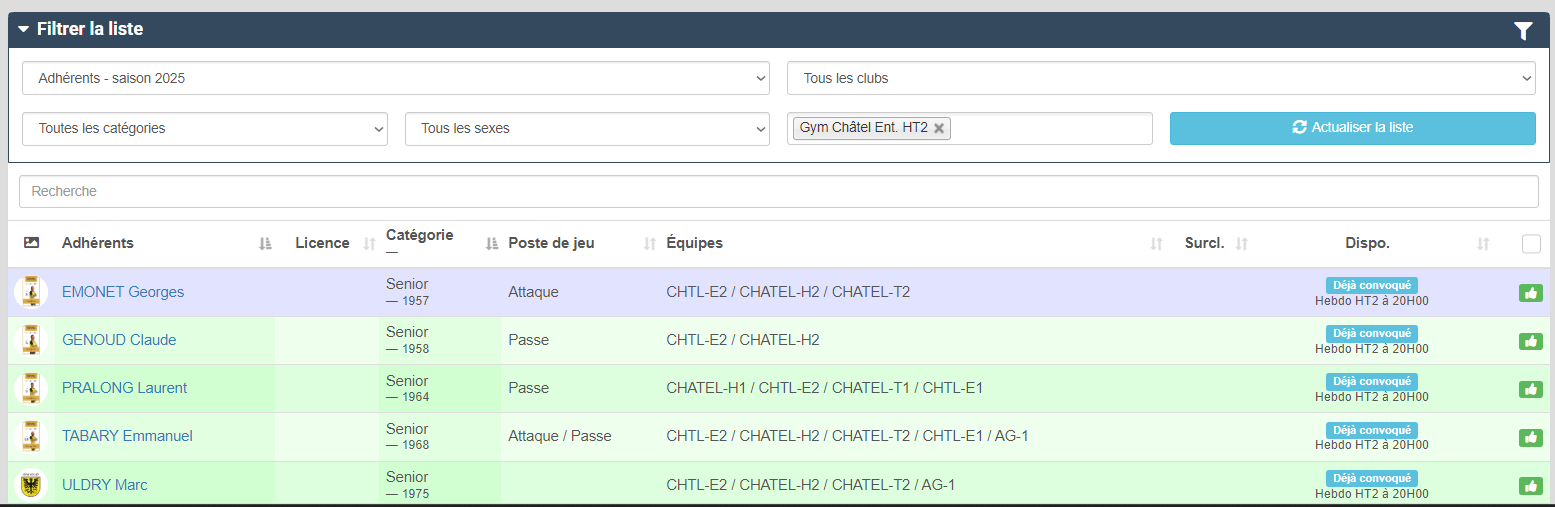This screenshot has height=507, width=1555.
Task: Expand the Toutes les catégories dropdown
Action: [204, 129]
